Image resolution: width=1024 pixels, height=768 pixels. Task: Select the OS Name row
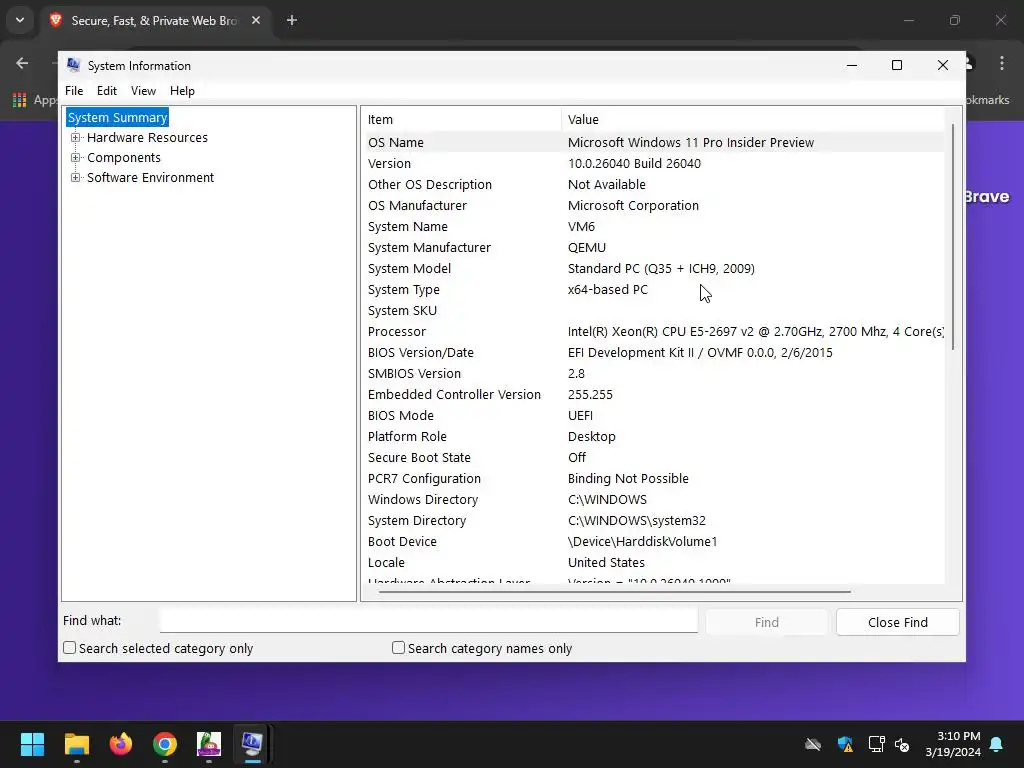654,142
